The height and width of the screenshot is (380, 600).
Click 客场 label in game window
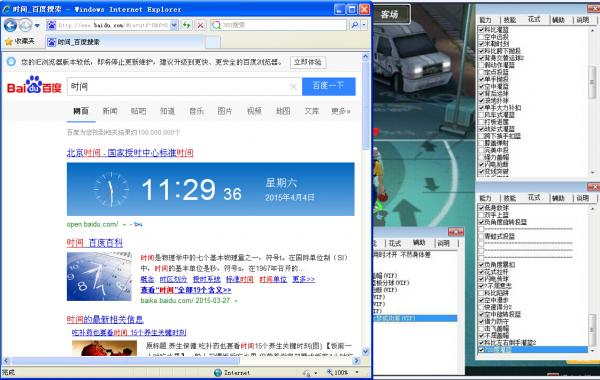[389, 15]
